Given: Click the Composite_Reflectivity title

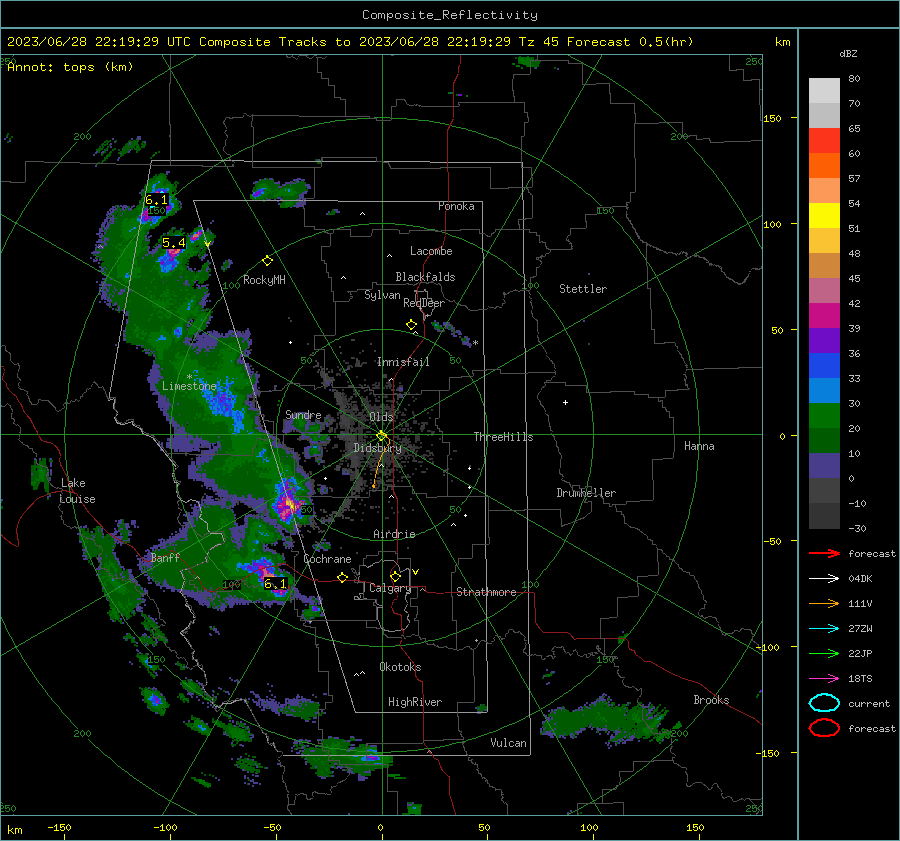Looking at the screenshot, I should tap(450, 15).
